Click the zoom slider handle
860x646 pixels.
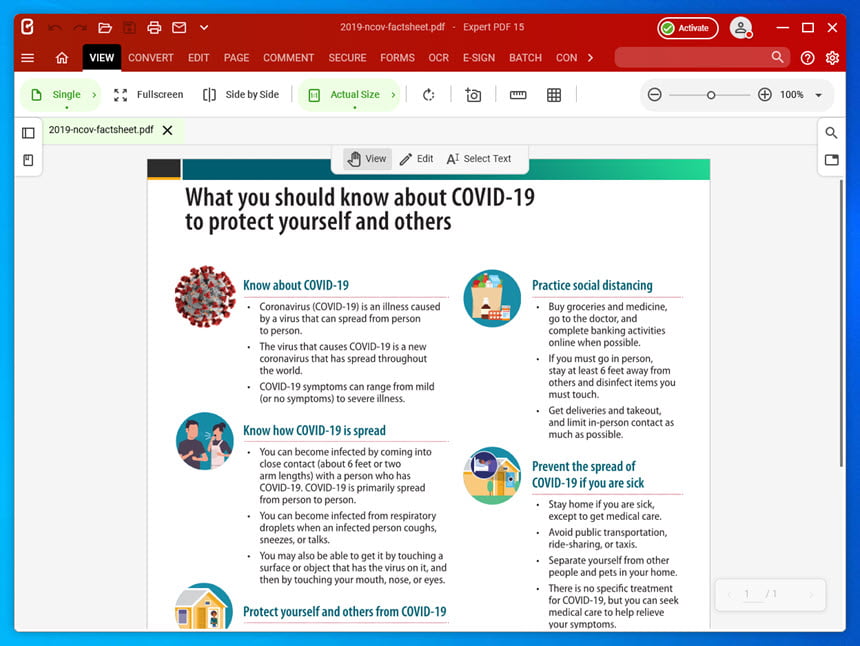(711, 95)
